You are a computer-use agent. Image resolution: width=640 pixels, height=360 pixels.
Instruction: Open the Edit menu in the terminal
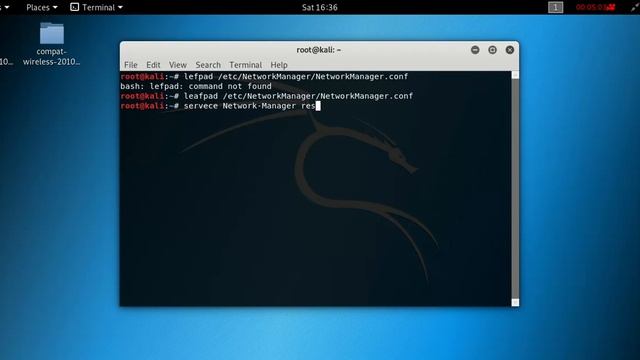pyautogui.click(x=153, y=65)
